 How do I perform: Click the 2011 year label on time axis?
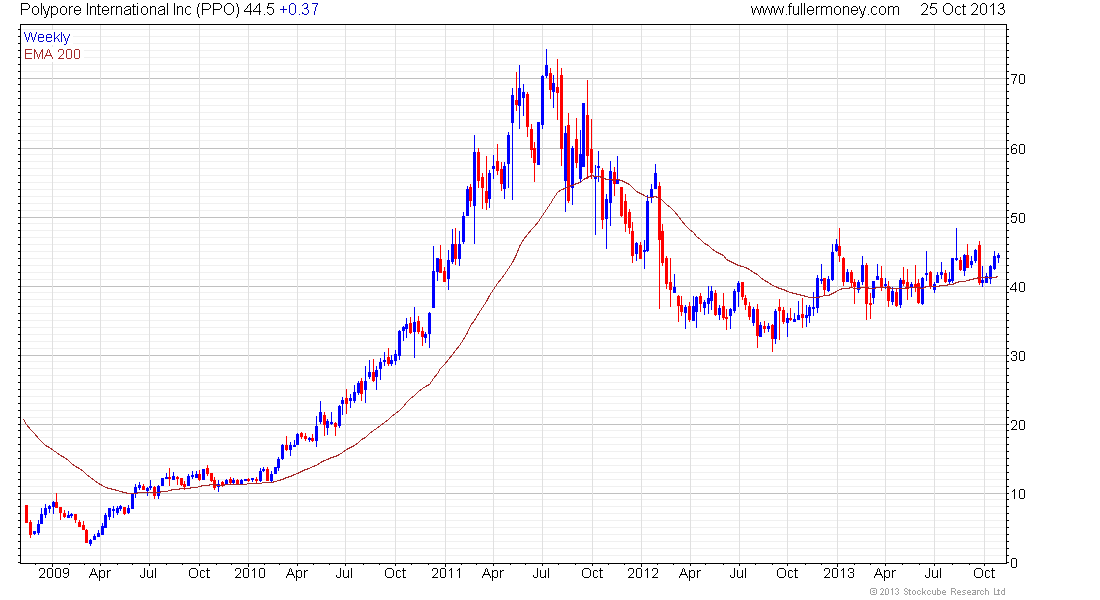[x=446, y=573]
